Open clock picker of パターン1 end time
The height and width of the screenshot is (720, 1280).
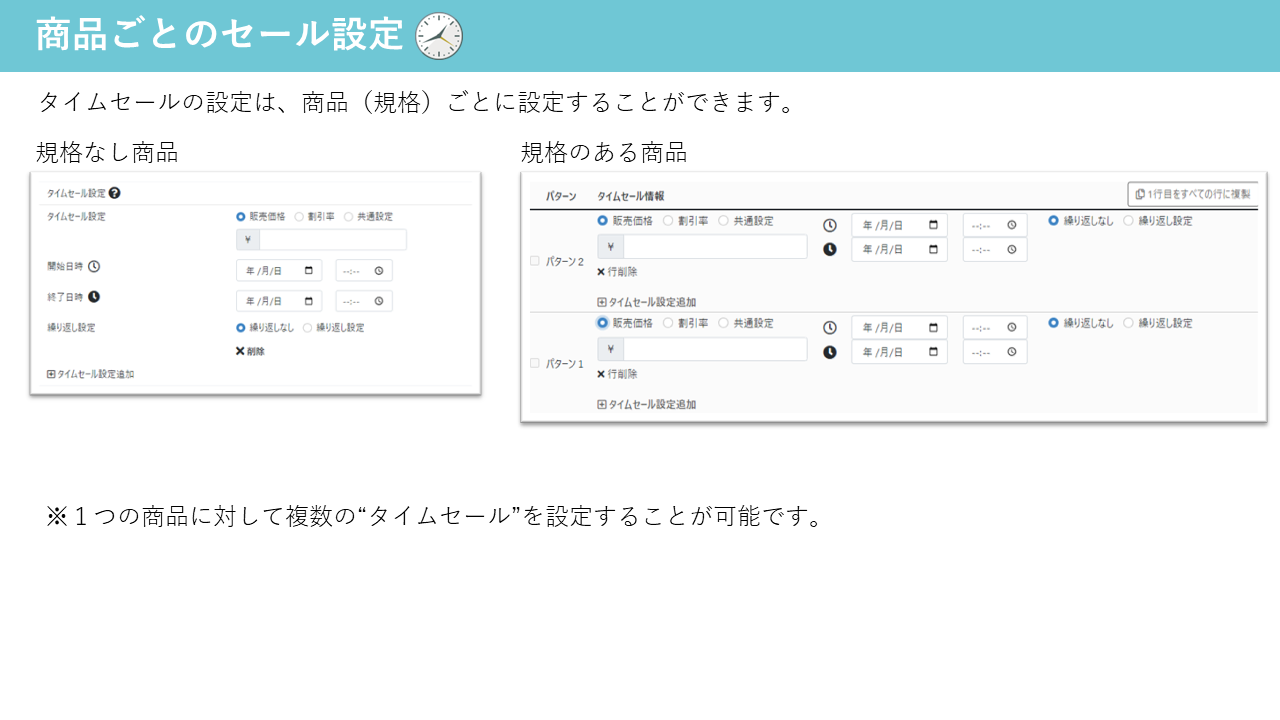pos(1012,352)
